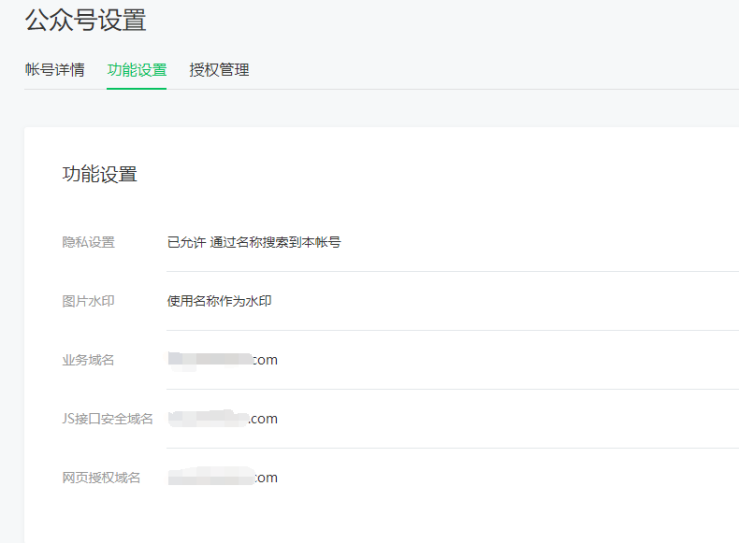Click the 公众号设置 page title
This screenshot has width=739, height=544.
point(85,20)
